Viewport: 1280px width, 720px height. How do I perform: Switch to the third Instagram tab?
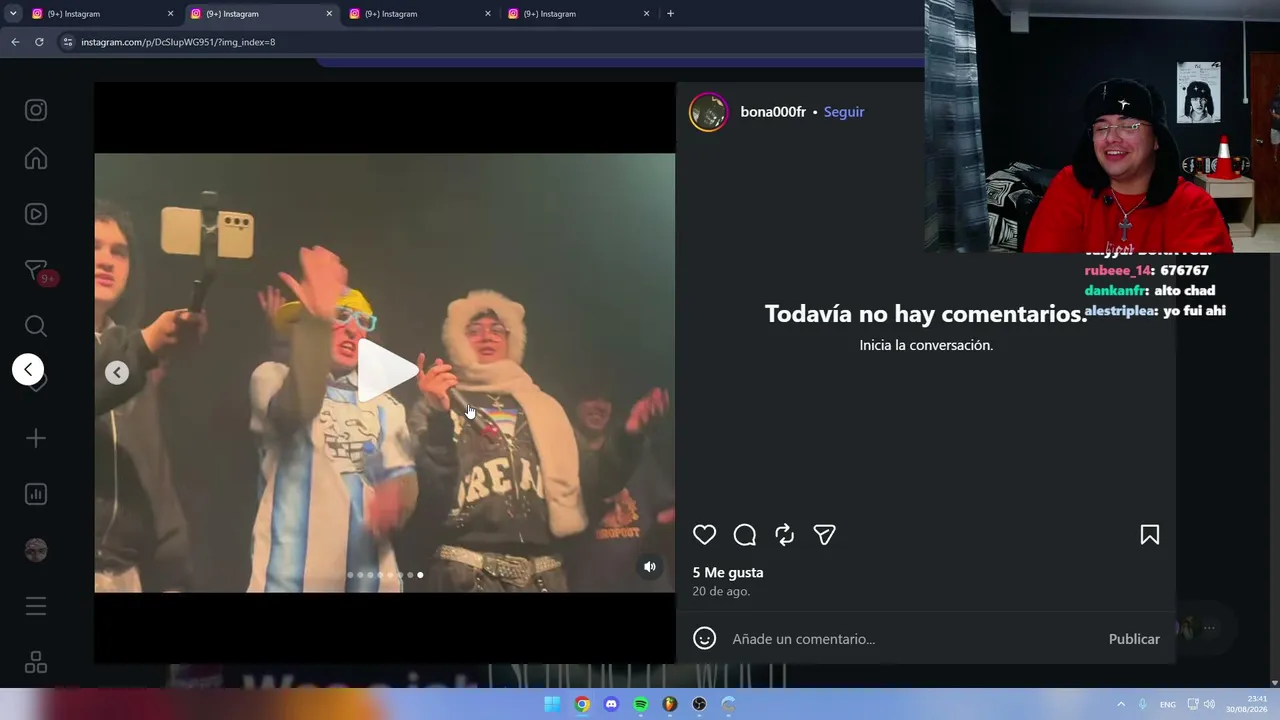pyautogui.click(x=420, y=14)
